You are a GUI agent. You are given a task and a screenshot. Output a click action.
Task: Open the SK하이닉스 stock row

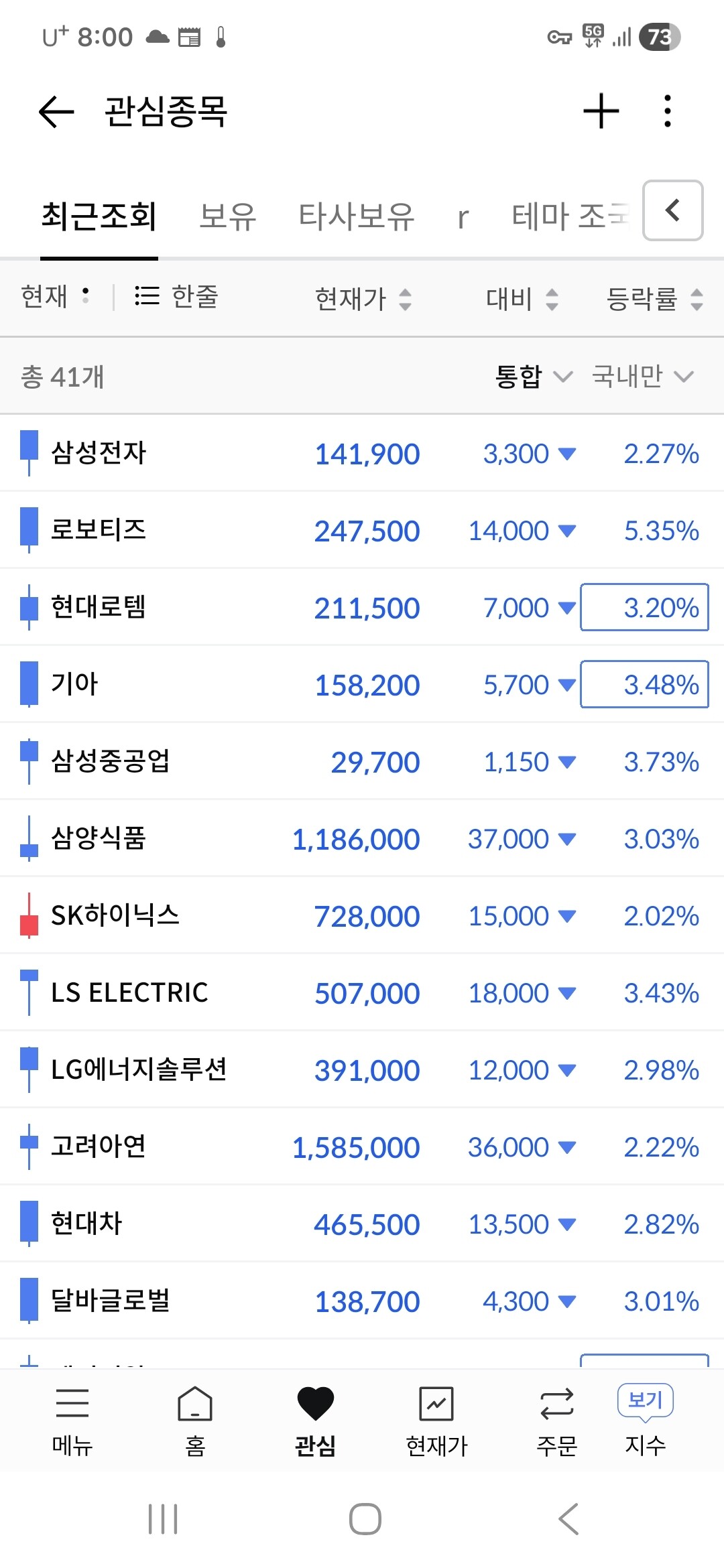pos(362,915)
